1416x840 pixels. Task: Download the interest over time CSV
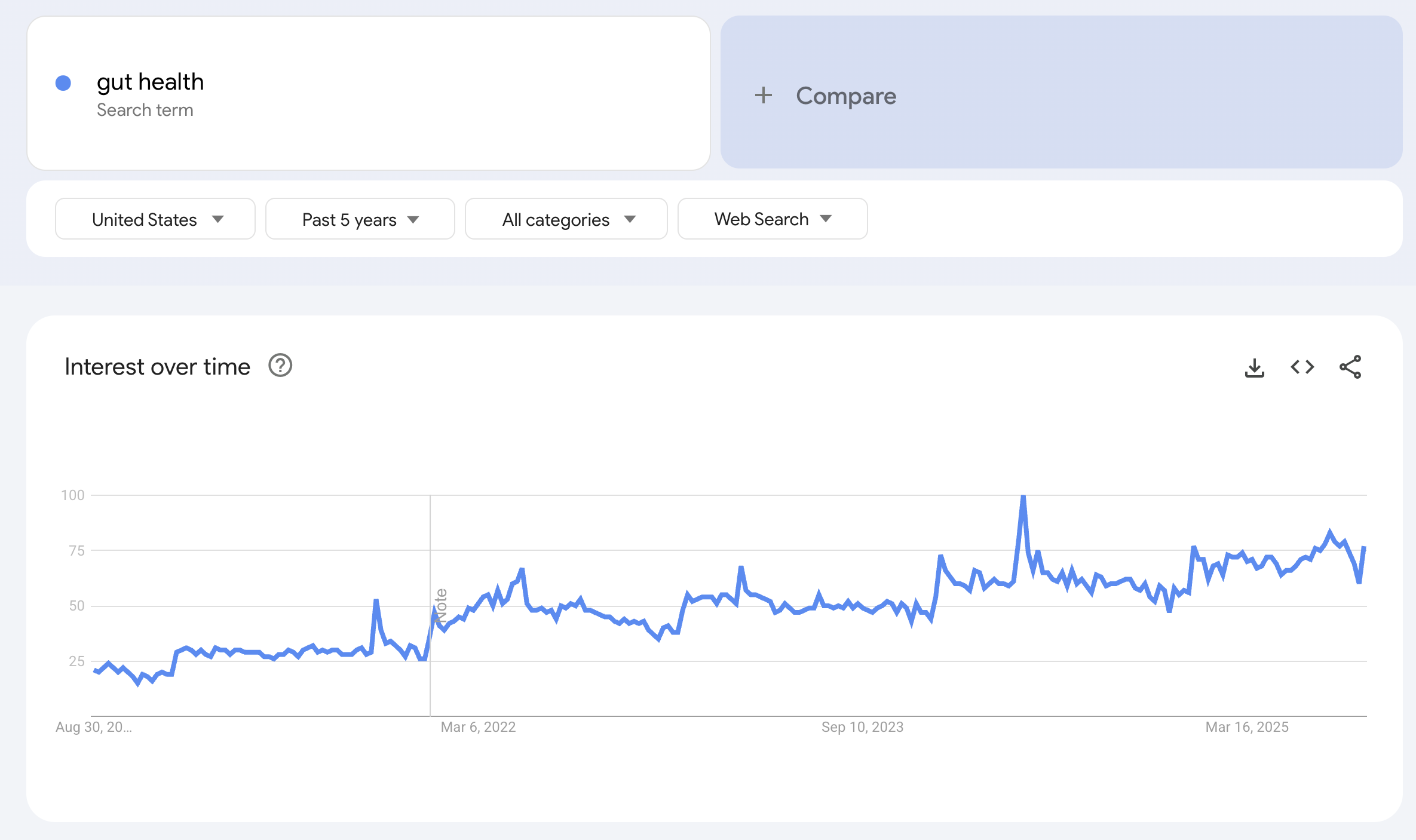pos(1254,367)
